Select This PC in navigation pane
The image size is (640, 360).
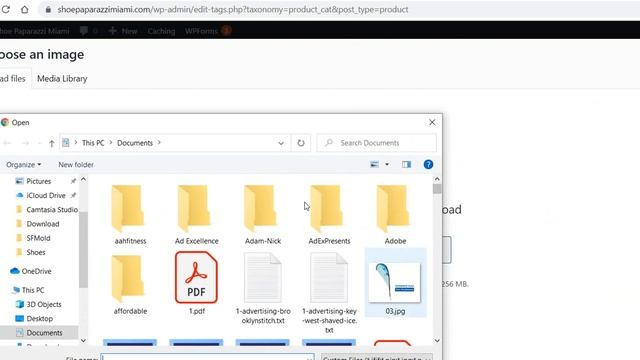point(33,290)
